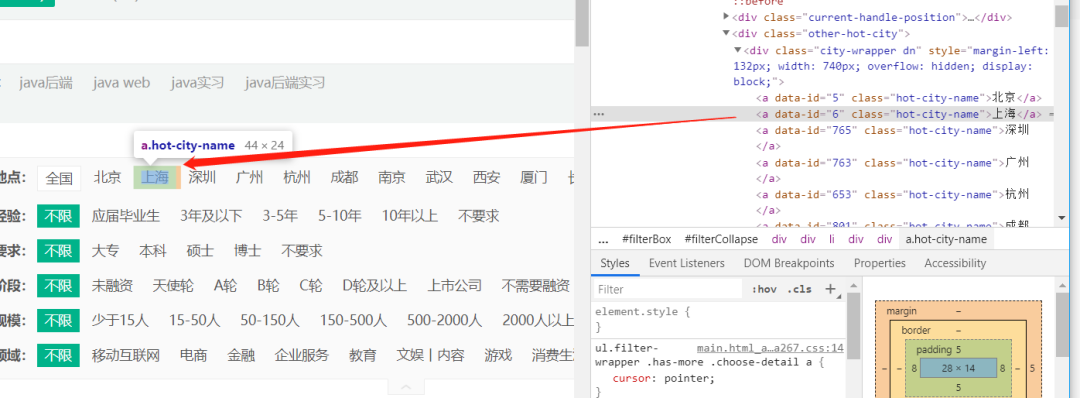The height and width of the screenshot is (398, 1080).
Task: Select 少于15人 company size
Action: pyautogui.click(x=120, y=321)
